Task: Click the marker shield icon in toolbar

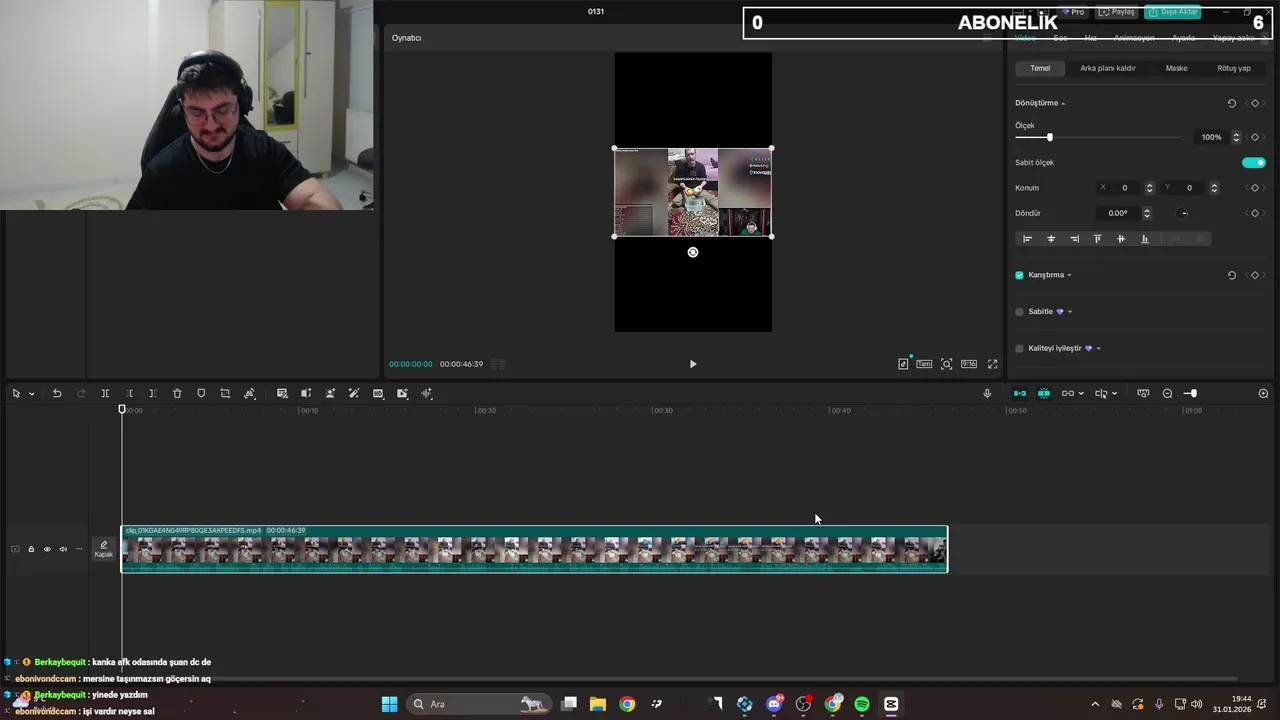Action: click(201, 394)
